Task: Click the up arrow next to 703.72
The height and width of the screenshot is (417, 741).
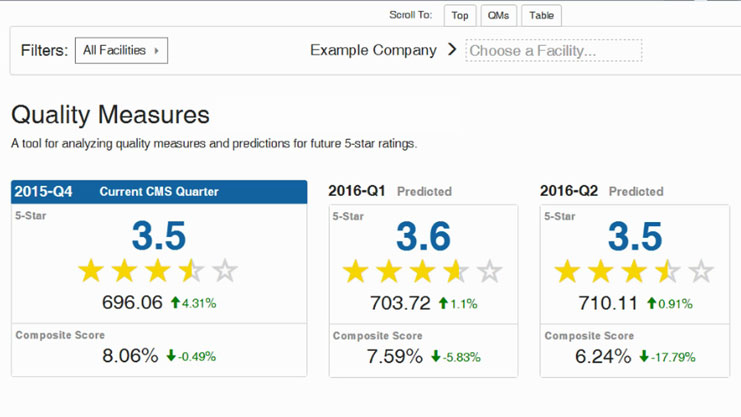Action: pyautogui.click(x=440, y=303)
